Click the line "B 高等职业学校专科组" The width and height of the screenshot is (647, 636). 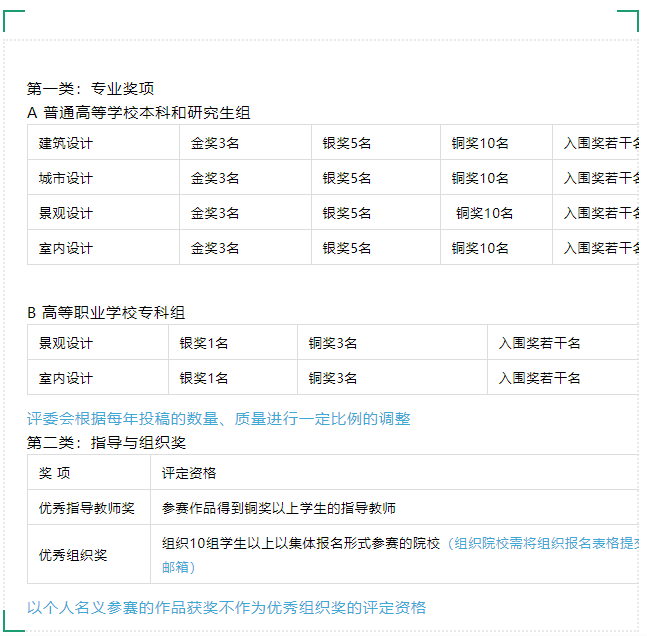coord(106,313)
